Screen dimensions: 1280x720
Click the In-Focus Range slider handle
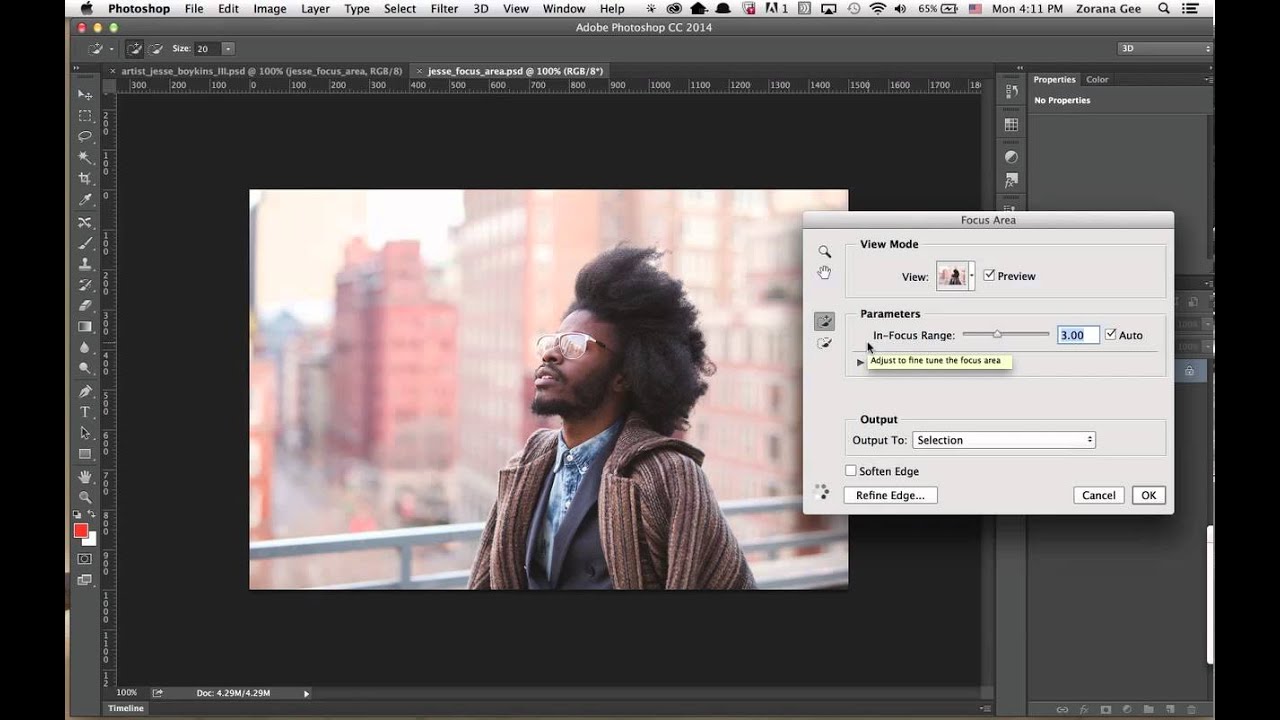997,334
